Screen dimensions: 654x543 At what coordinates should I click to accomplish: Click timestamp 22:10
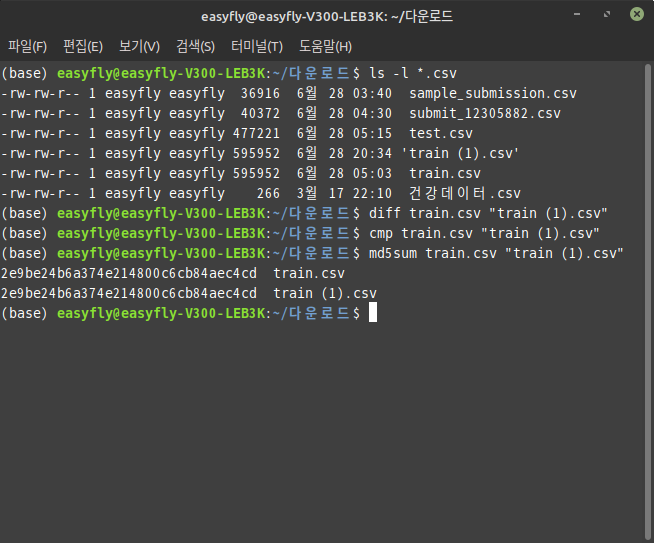372,194
